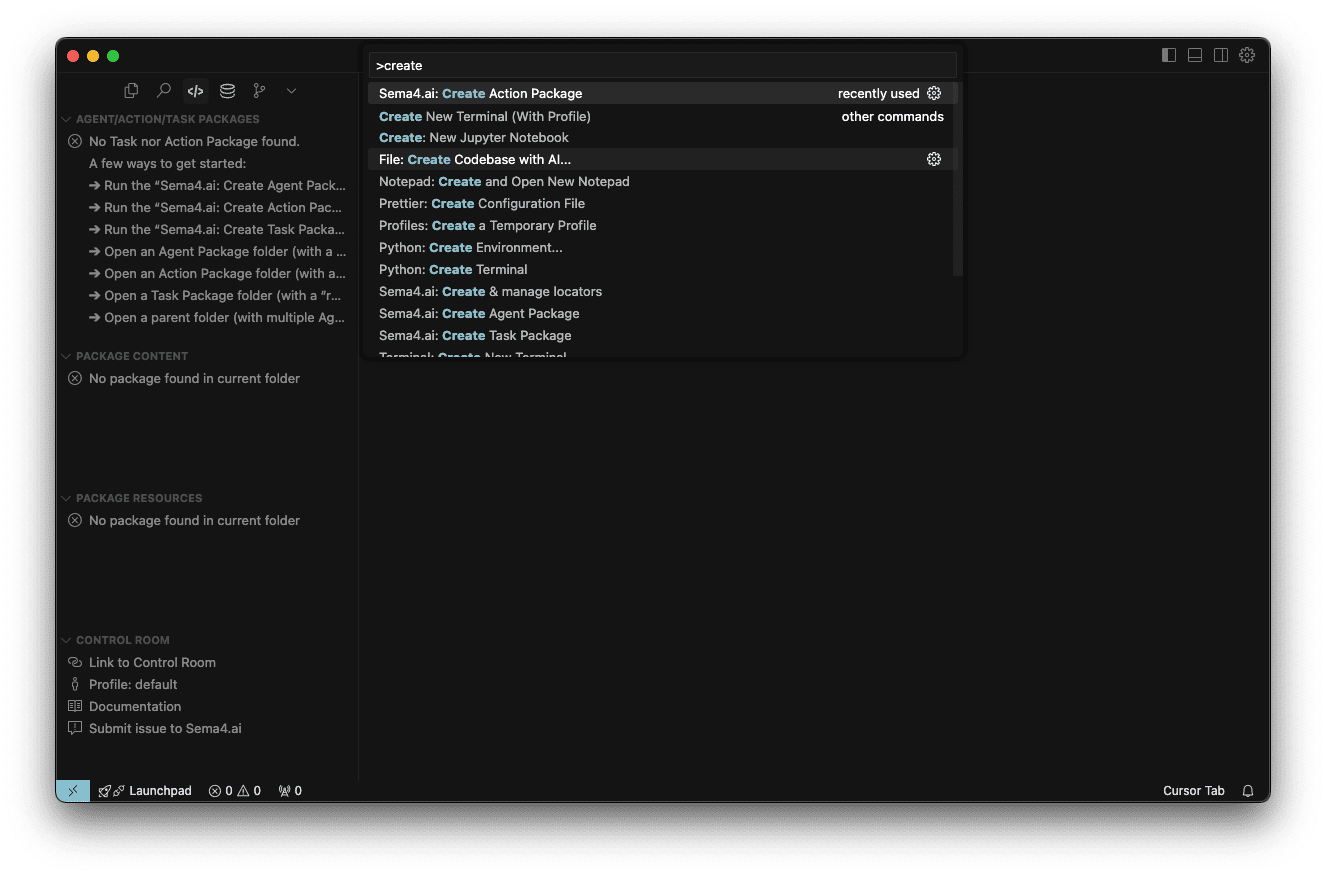1326x876 pixels.
Task: Click the ports broadcast icon showing 0
Action: (290, 790)
